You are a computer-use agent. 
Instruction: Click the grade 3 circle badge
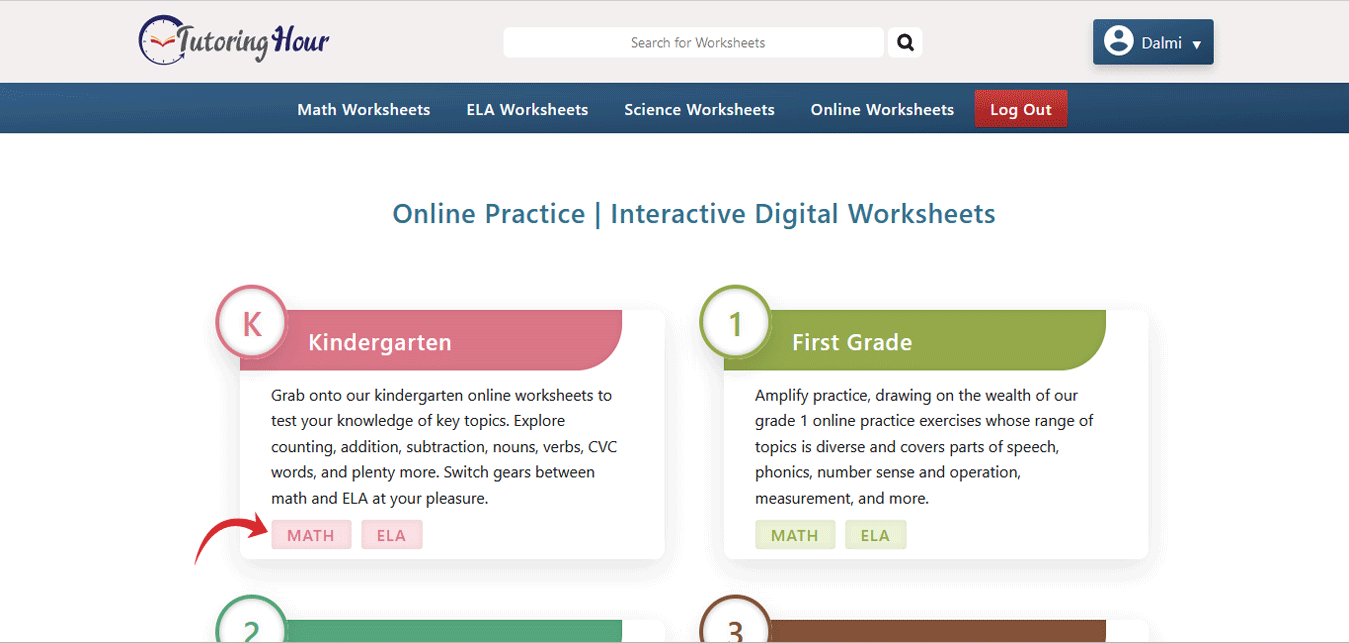(x=736, y=628)
